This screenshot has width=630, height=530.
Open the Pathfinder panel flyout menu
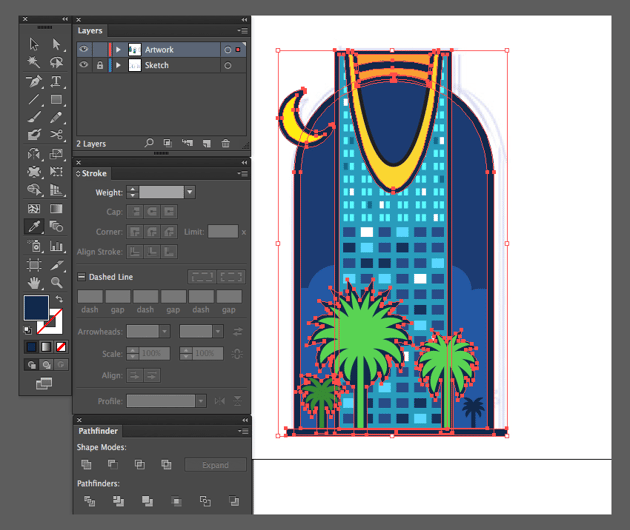[243, 431]
